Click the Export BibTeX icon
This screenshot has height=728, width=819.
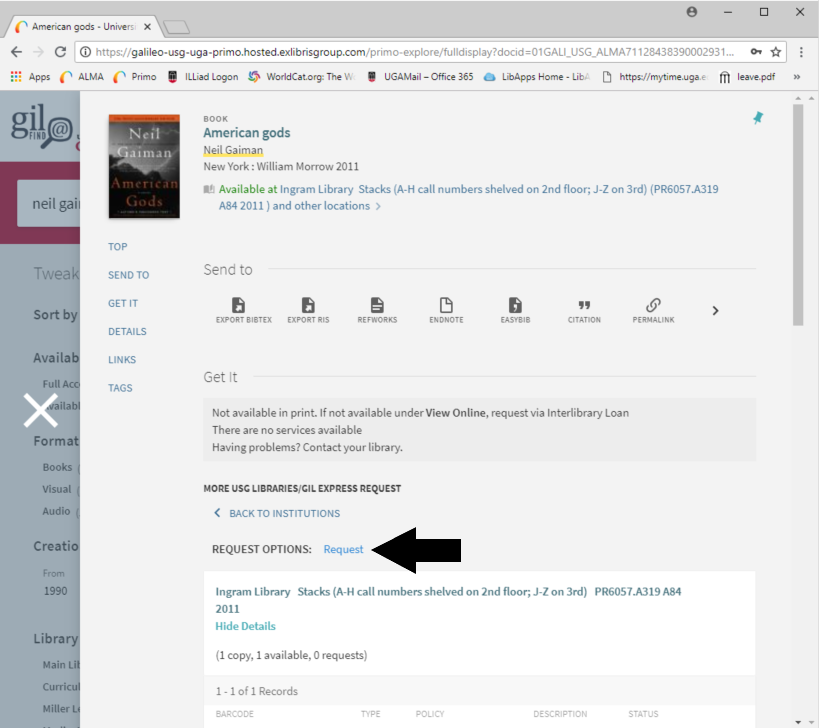click(237, 305)
